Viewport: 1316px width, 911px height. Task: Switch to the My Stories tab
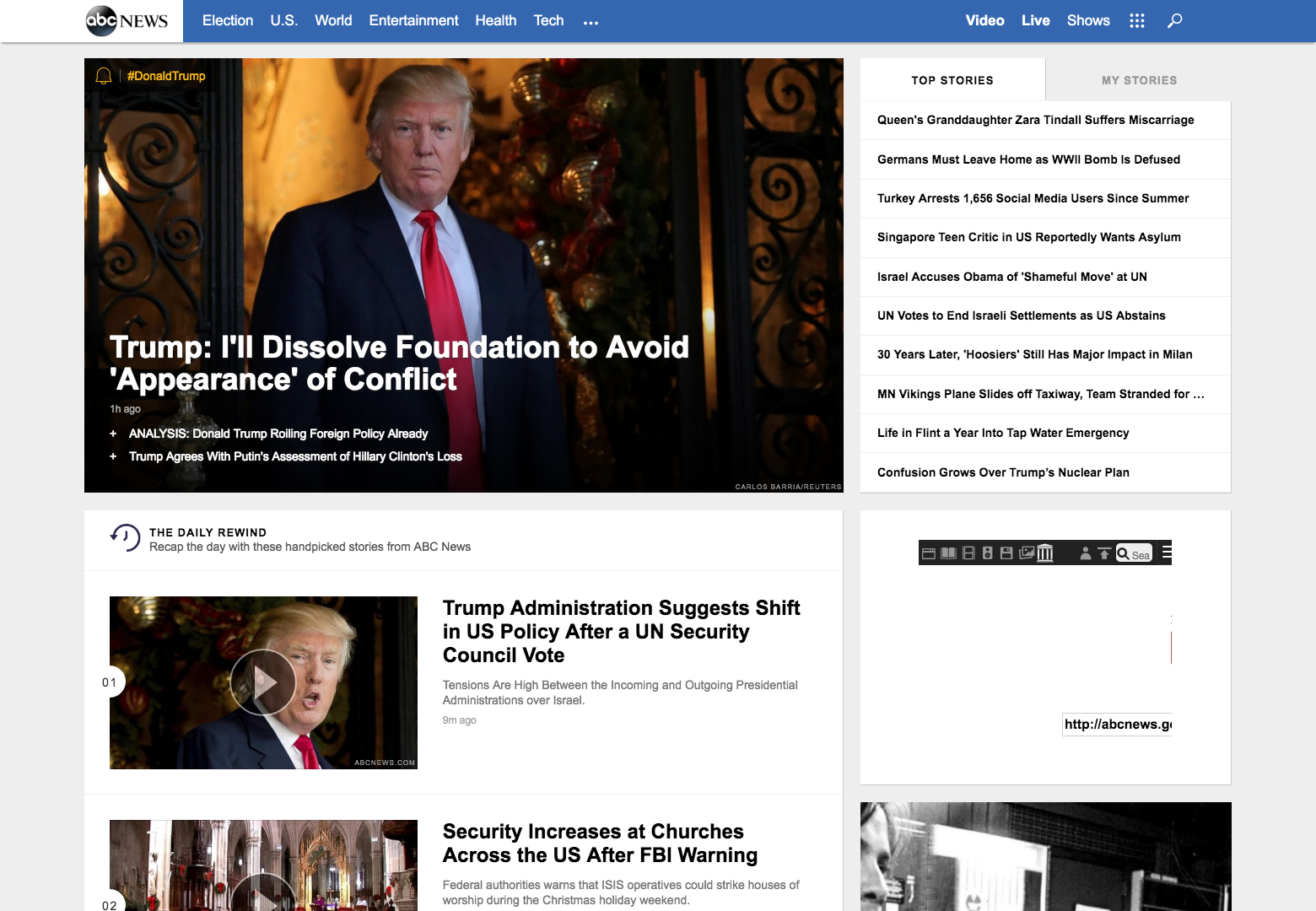click(x=1139, y=80)
